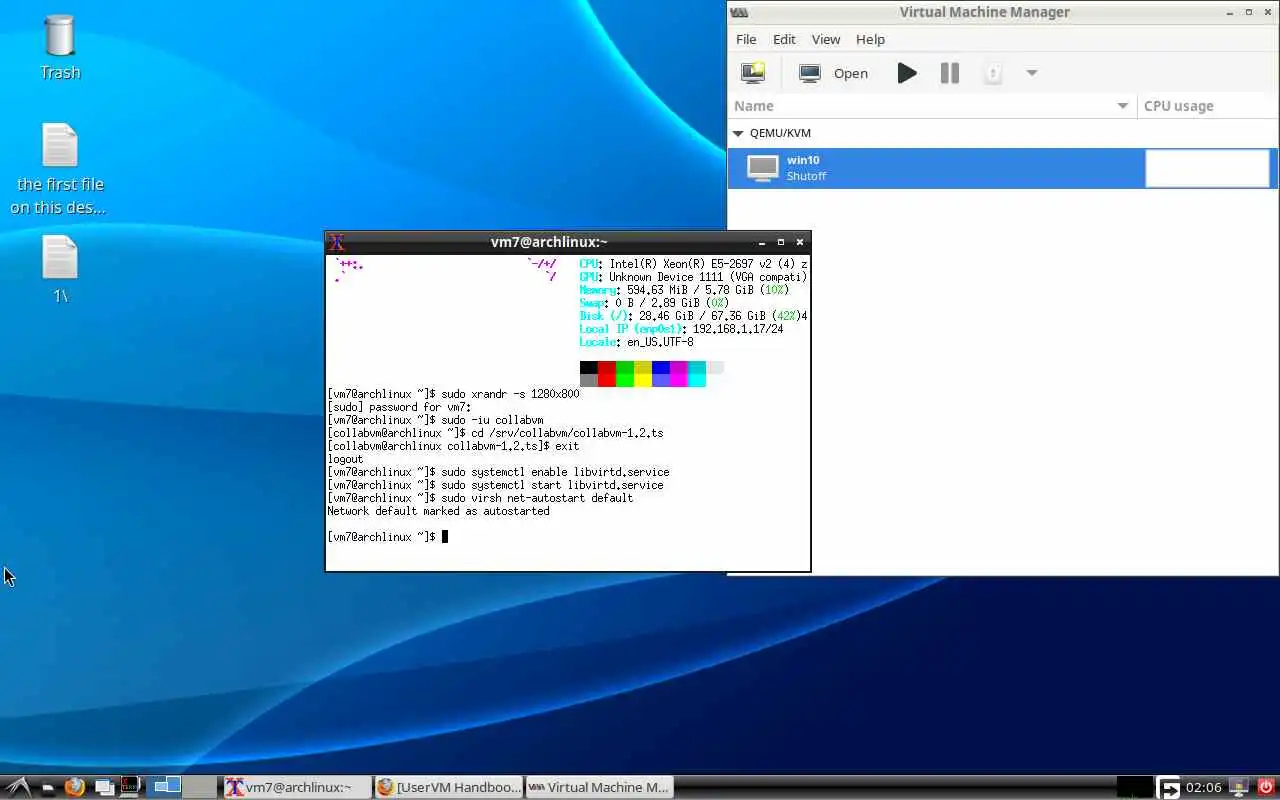Click the blue color swatch in terminal

pos(661,368)
